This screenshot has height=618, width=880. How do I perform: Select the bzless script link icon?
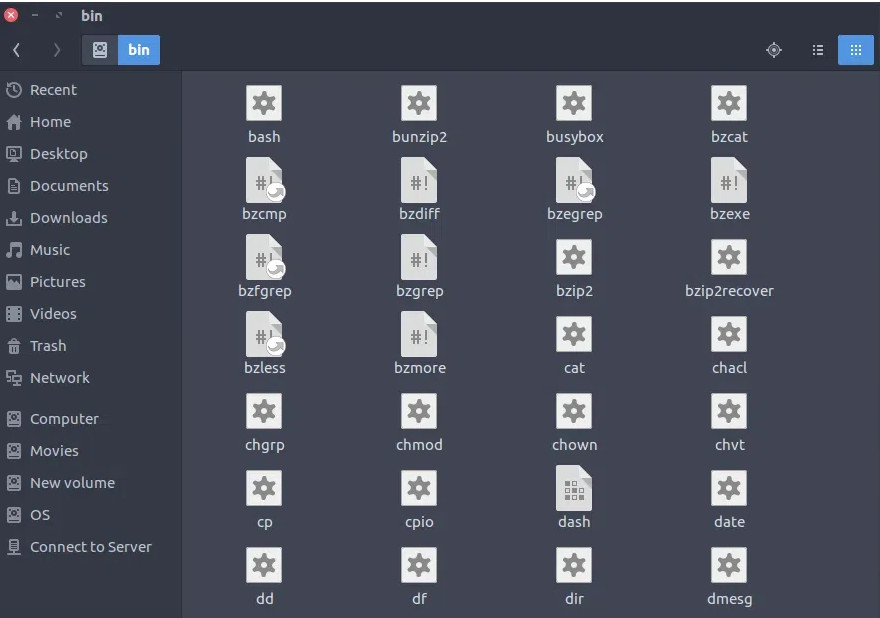click(x=264, y=334)
